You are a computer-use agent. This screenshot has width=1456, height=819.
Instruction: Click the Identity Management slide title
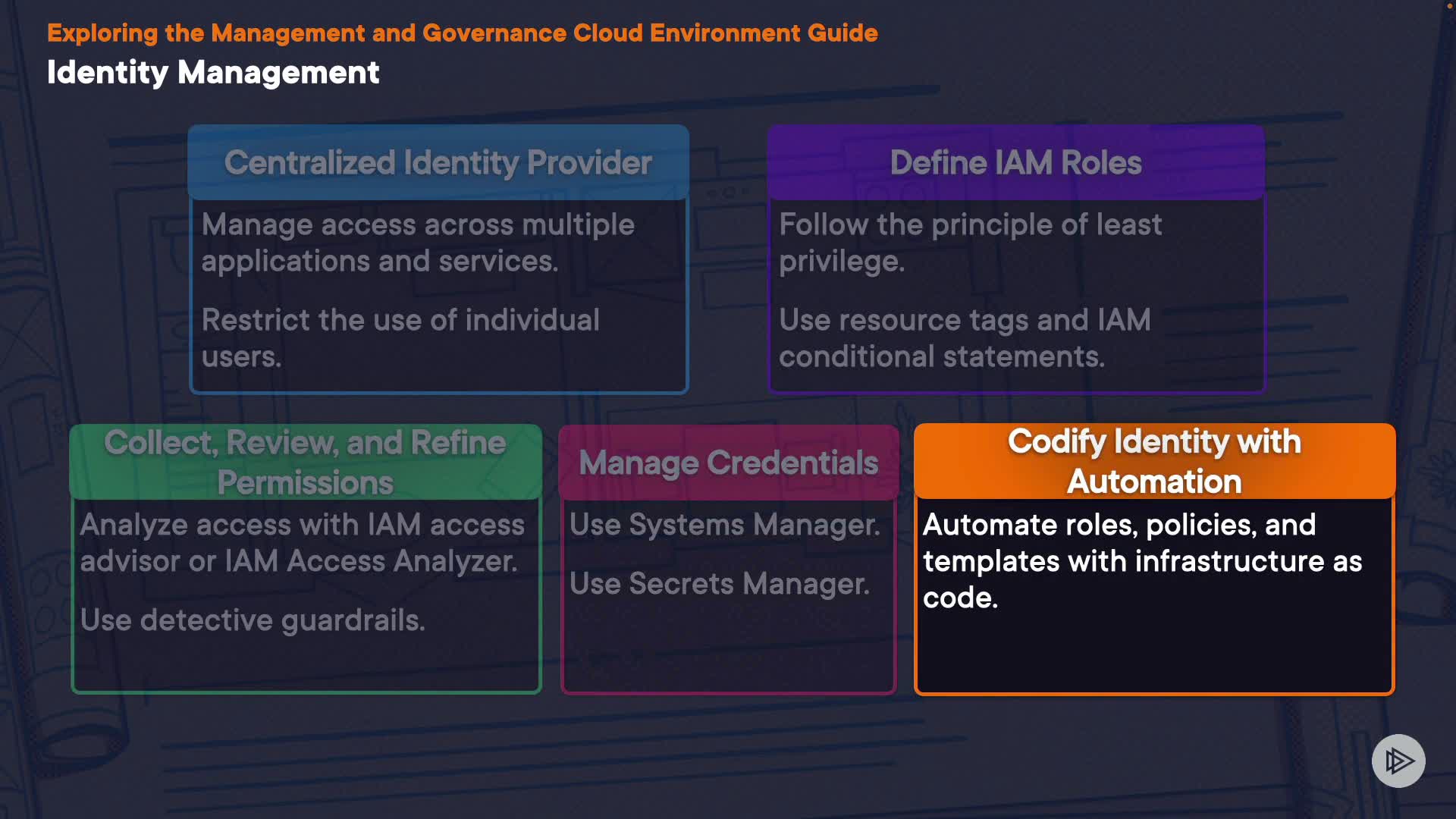[x=213, y=73]
